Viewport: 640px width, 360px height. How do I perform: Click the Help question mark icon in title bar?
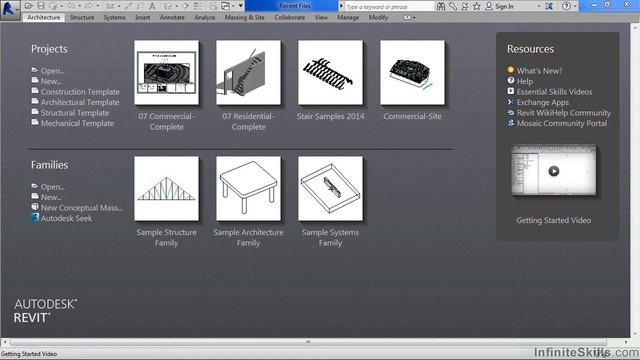pyautogui.click(x=566, y=6)
